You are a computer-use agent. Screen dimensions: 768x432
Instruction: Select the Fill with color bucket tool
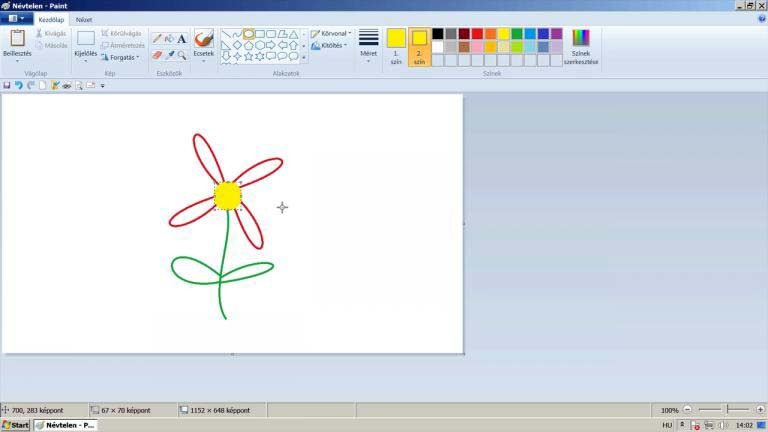[169, 39]
